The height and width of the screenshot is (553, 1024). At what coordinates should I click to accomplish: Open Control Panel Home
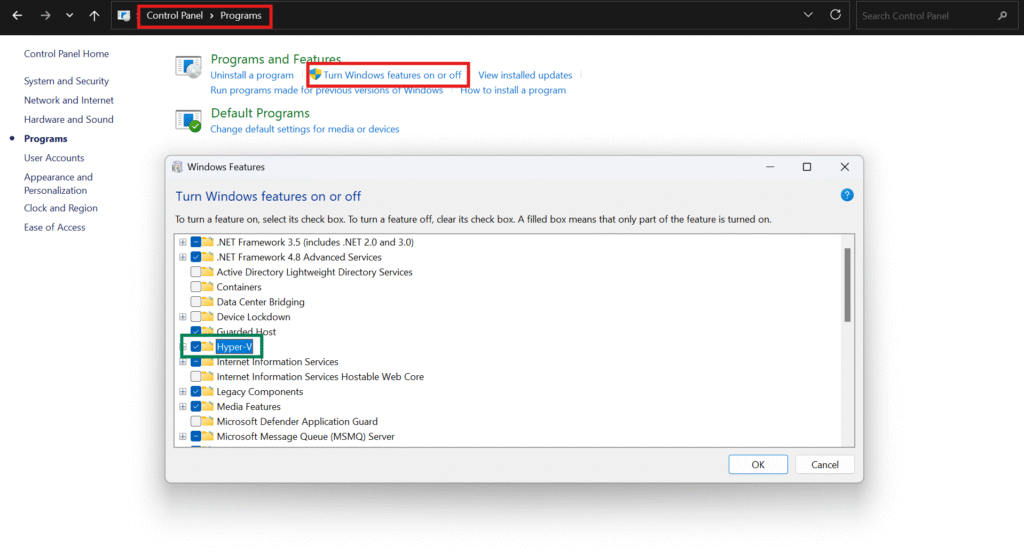pyautogui.click(x=66, y=54)
